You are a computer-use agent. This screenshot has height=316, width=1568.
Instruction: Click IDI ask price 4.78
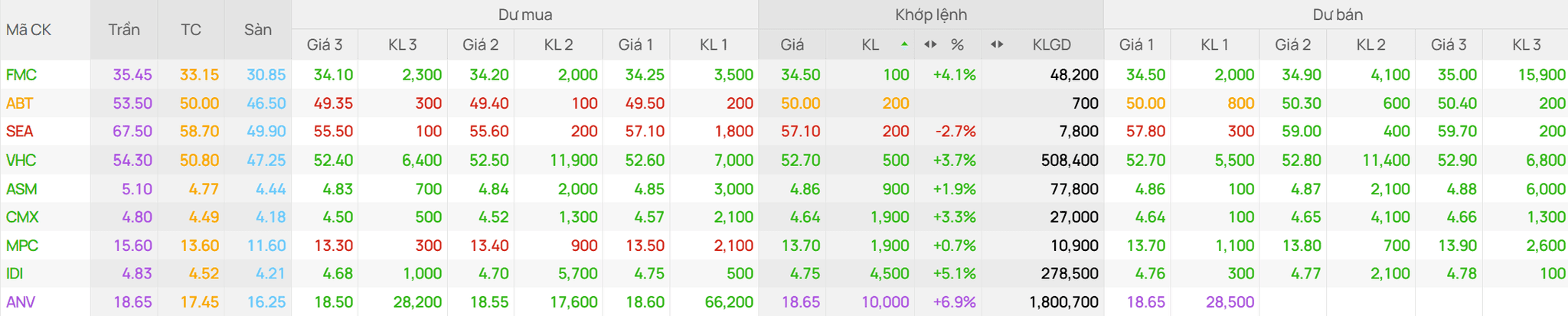point(1462,274)
